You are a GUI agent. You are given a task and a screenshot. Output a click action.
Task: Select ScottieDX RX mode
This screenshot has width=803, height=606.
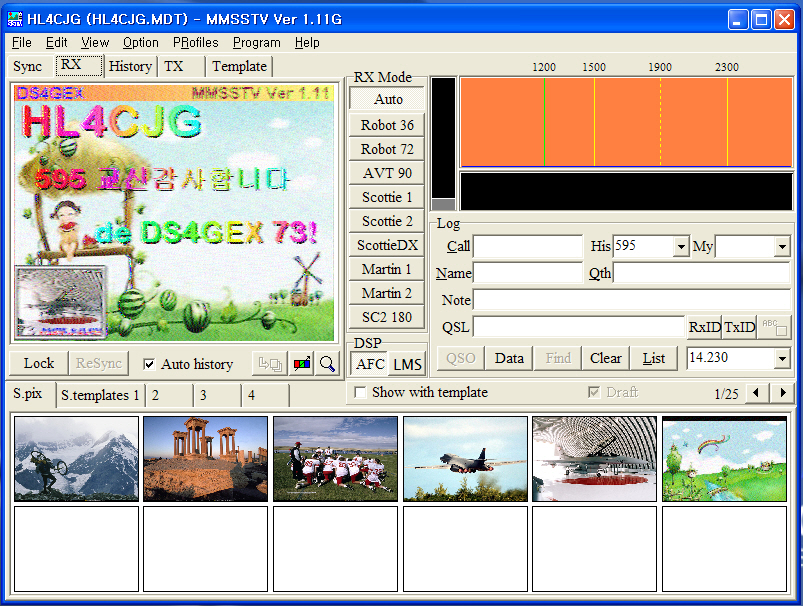[x=387, y=245]
